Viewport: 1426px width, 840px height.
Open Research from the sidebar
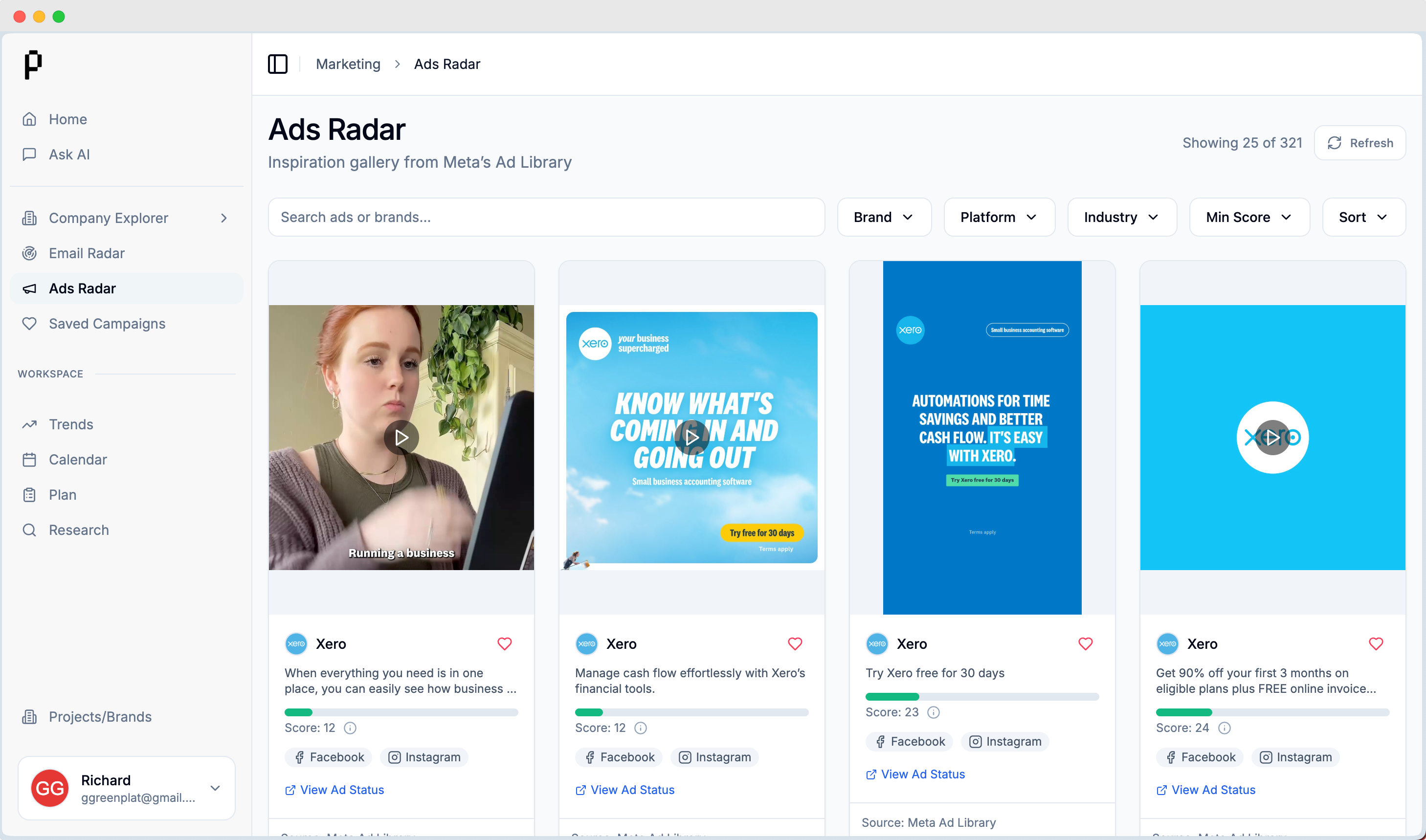[x=78, y=530]
